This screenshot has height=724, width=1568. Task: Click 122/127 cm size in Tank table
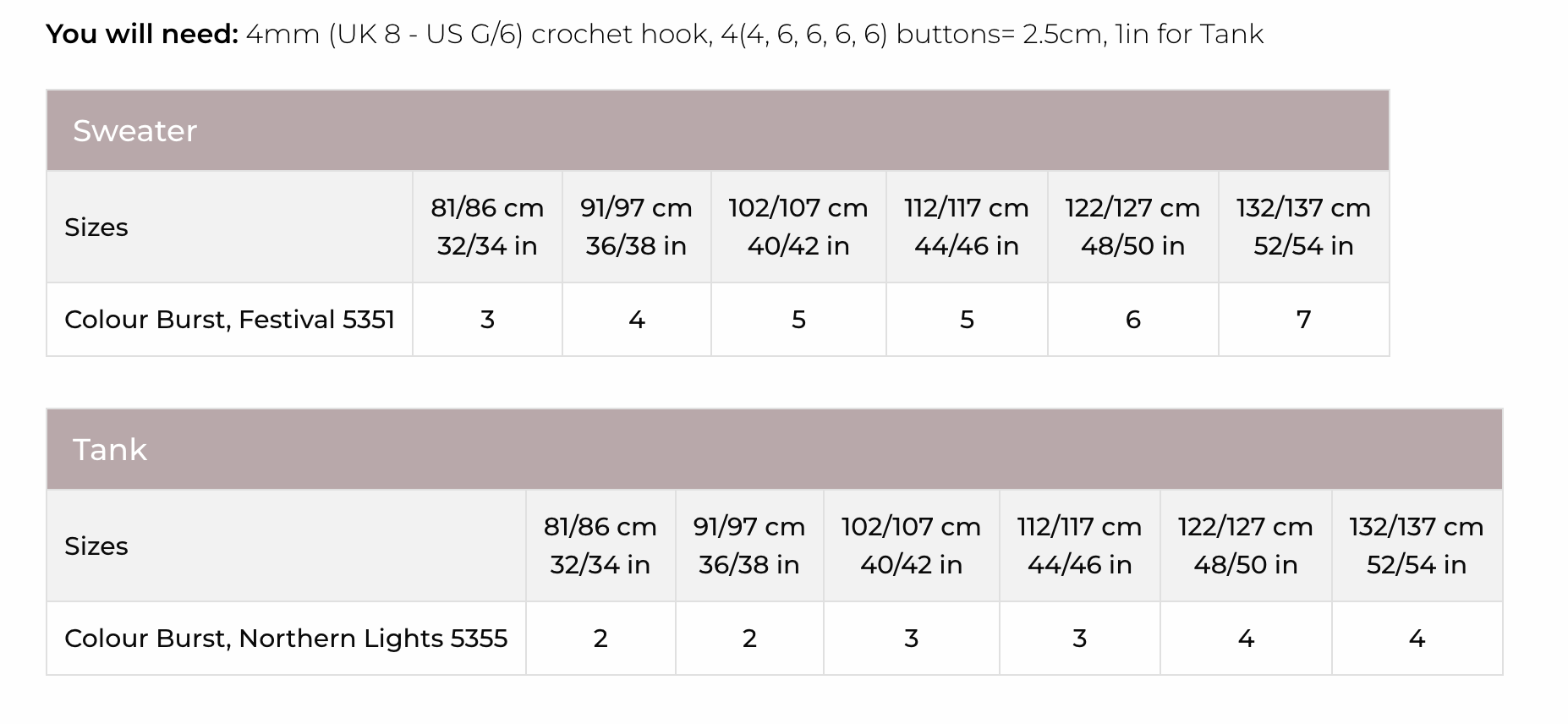1246,546
